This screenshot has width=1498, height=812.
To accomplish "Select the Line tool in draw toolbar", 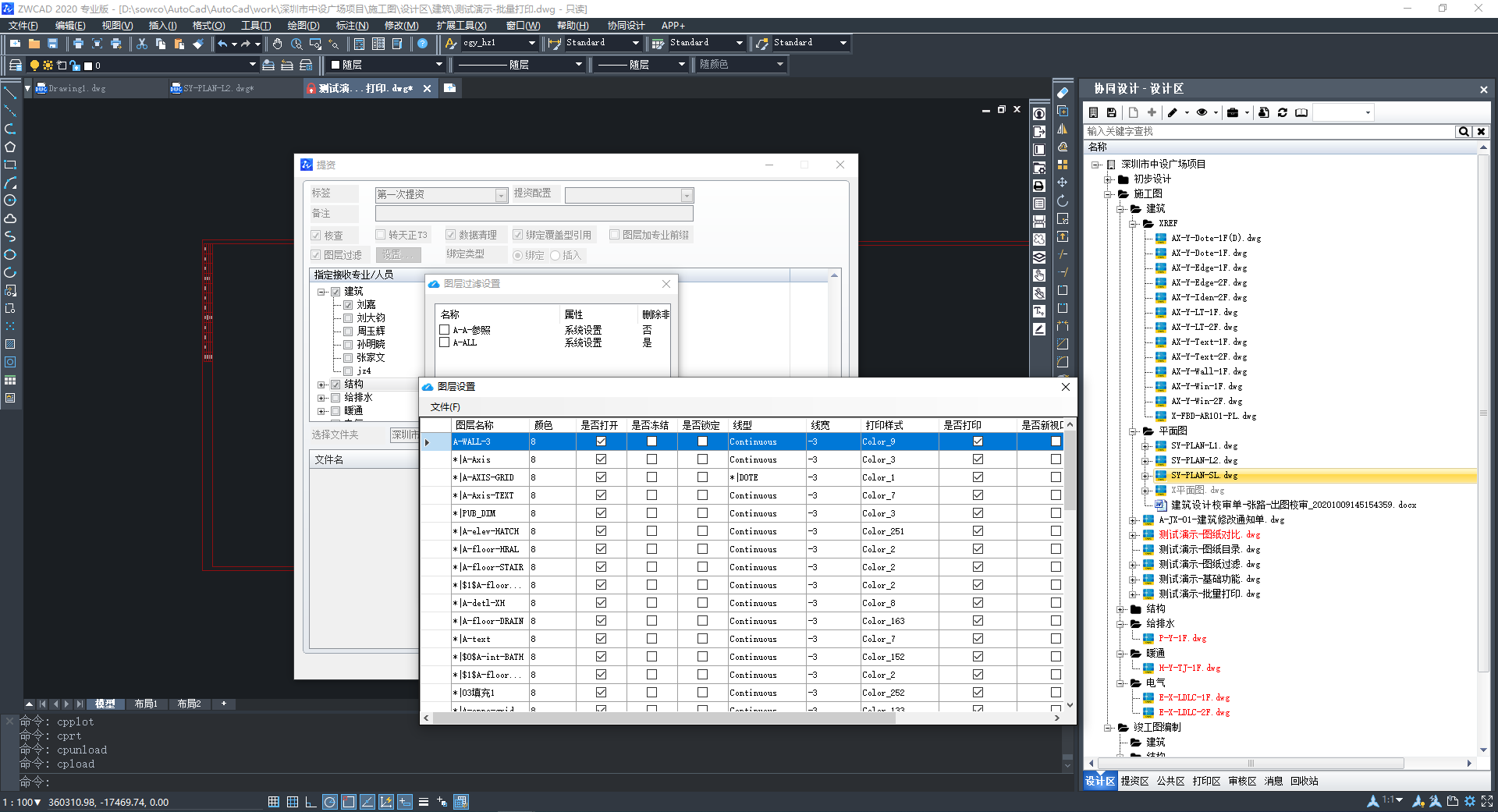I will [10, 93].
